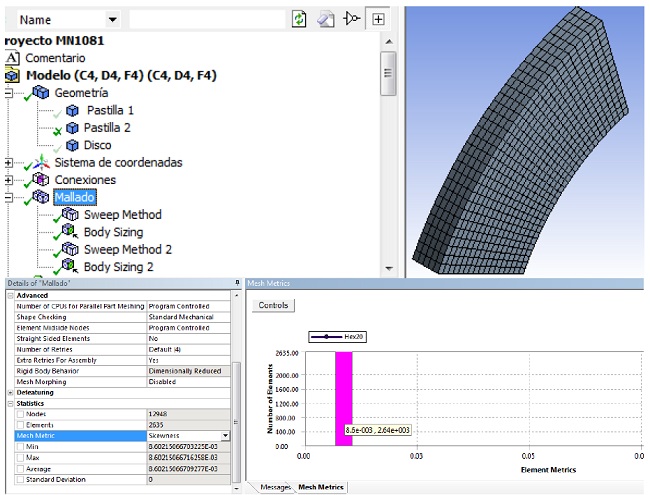
Task: Select the Pastilla 1 body icon
Action: click(72, 110)
